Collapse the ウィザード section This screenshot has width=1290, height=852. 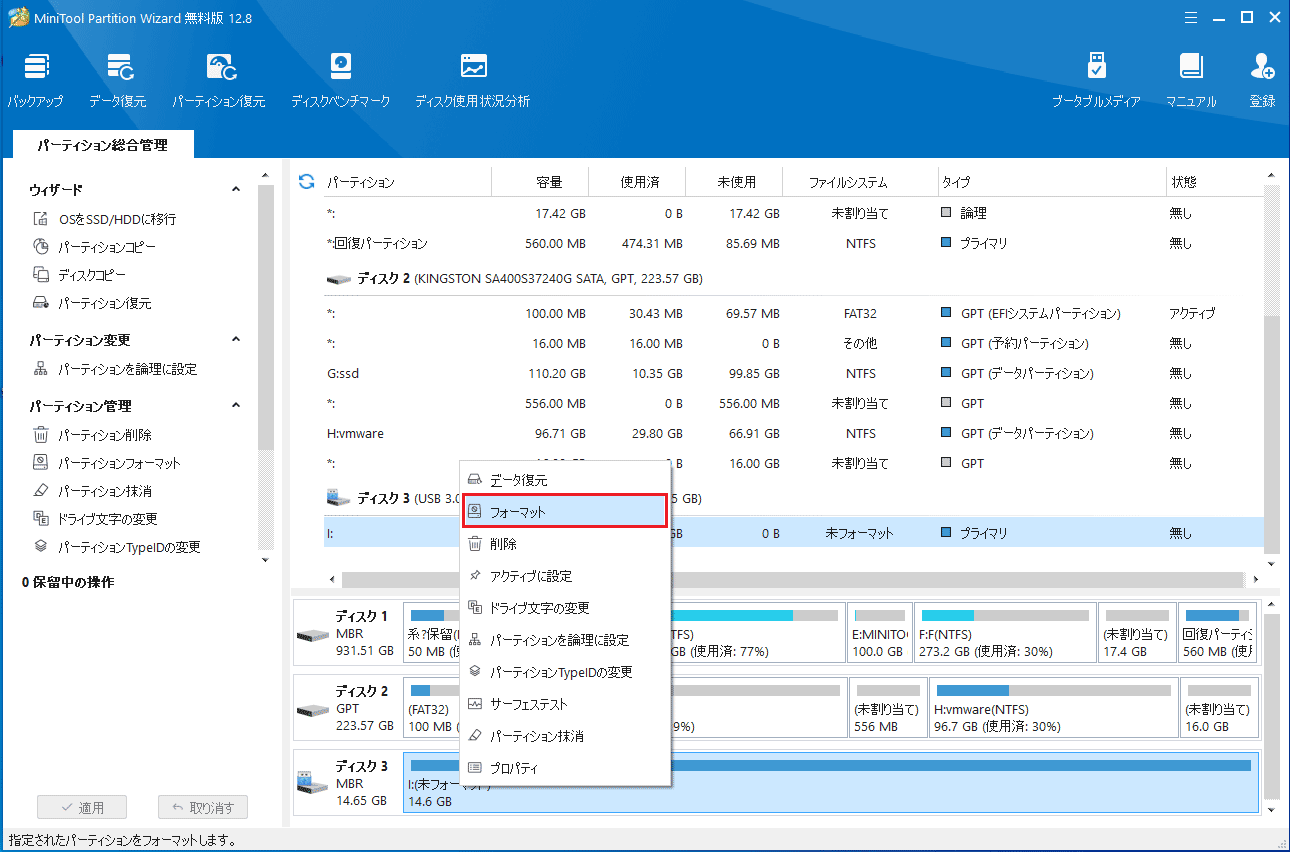[x=236, y=189]
